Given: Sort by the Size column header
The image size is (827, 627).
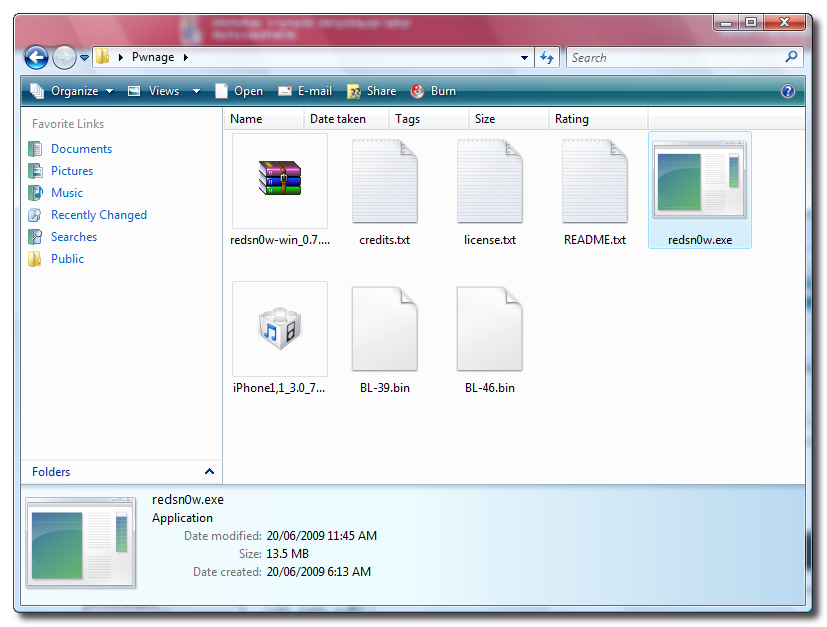Looking at the screenshot, I should coord(509,119).
